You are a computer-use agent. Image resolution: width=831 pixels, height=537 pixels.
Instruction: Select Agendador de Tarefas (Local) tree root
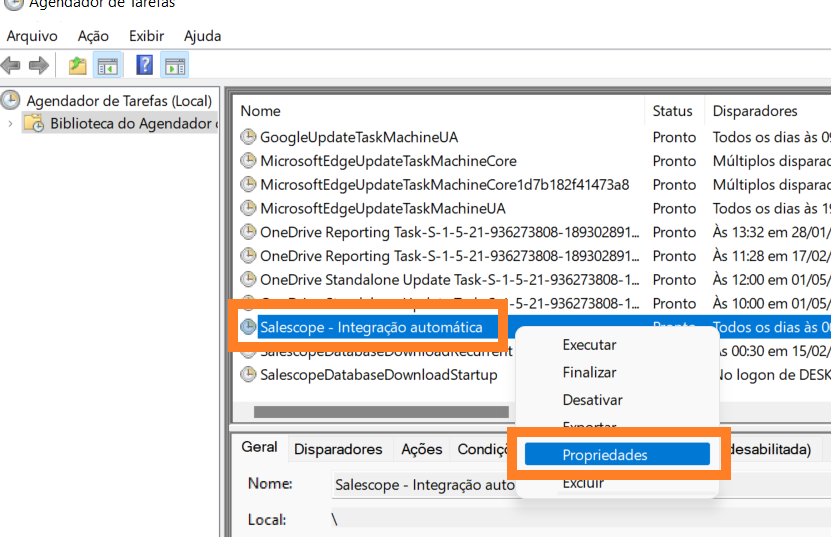coord(119,101)
